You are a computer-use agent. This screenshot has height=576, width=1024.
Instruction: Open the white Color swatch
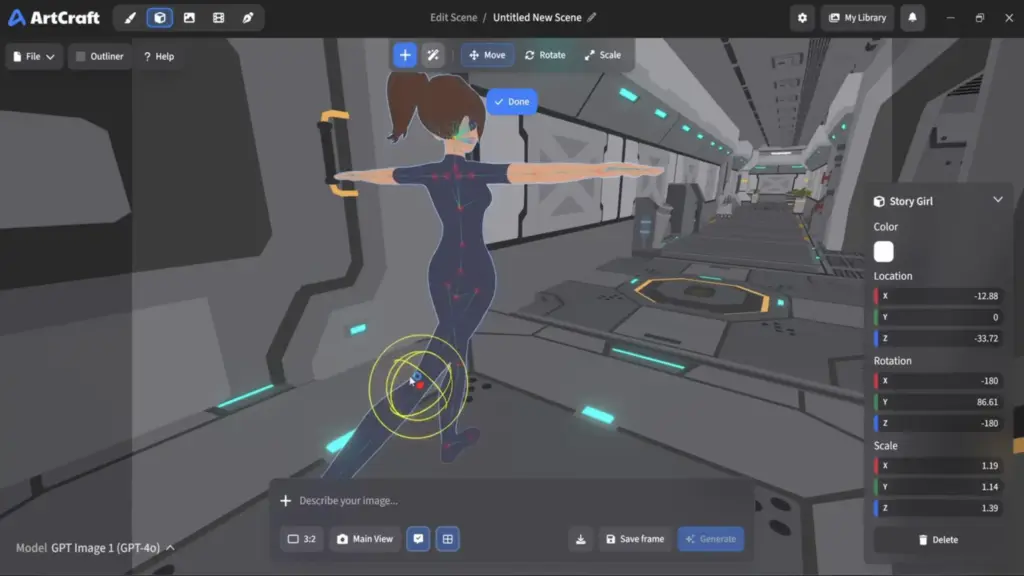(x=884, y=251)
